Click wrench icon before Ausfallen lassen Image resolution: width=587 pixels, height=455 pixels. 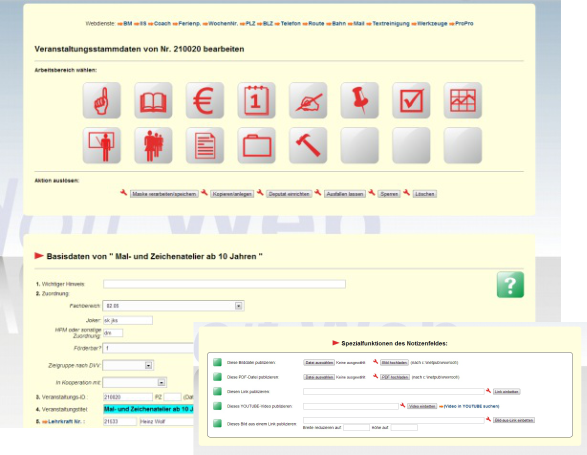(x=318, y=193)
